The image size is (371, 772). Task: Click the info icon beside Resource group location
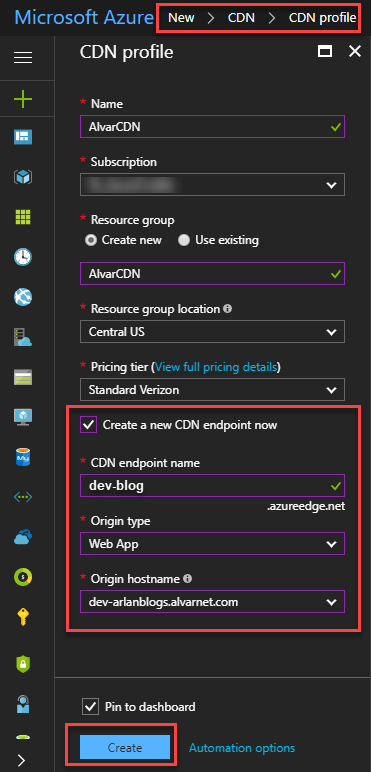pos(227,309)
